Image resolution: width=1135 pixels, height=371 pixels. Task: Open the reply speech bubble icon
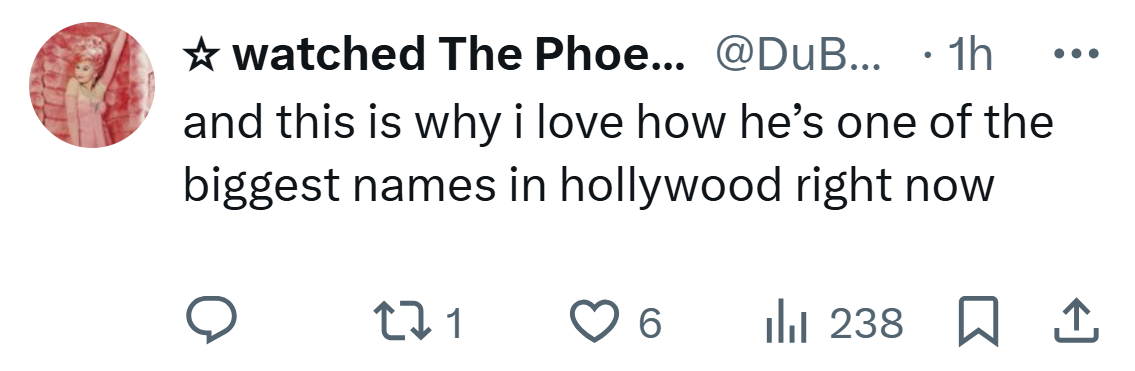[x=211, y=321]
